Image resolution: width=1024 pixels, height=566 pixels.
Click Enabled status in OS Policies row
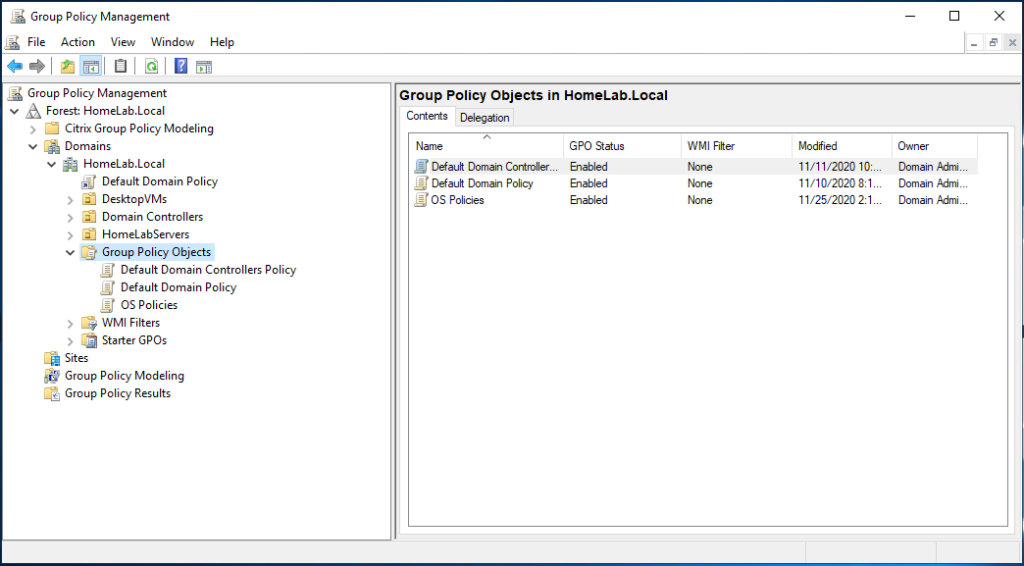588,200
